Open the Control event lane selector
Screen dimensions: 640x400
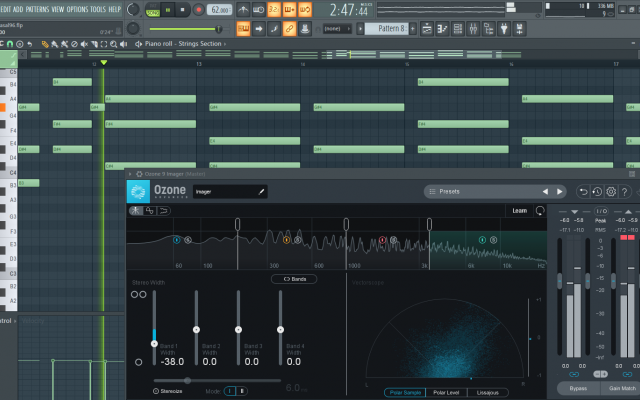click(8, 321)
